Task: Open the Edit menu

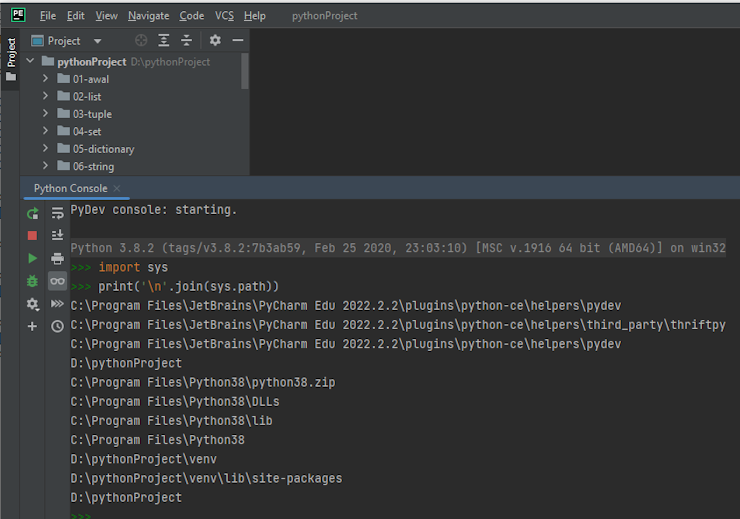Action: coord(76,16)
